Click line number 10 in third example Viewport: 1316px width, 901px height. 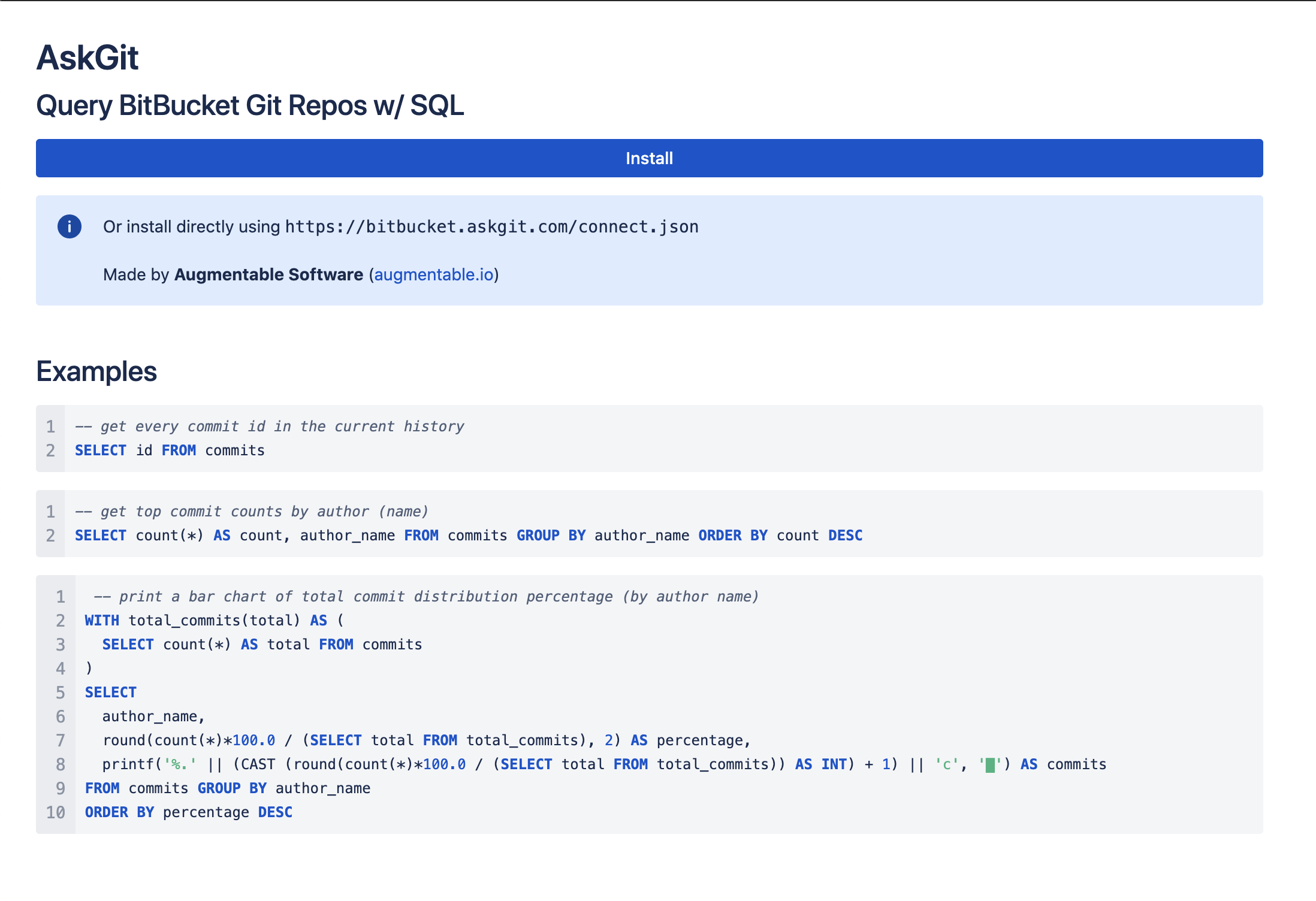pos(56,812)
